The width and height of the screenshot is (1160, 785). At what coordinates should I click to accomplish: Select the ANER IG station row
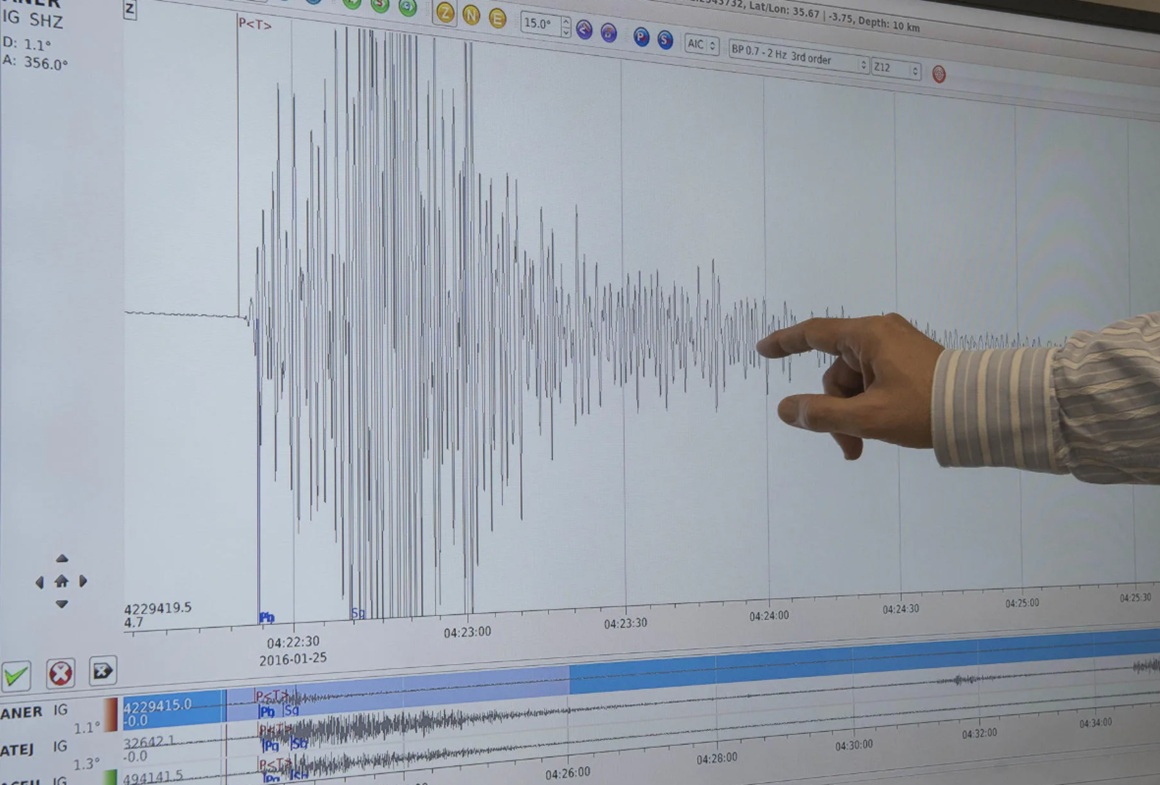point(34,712)
